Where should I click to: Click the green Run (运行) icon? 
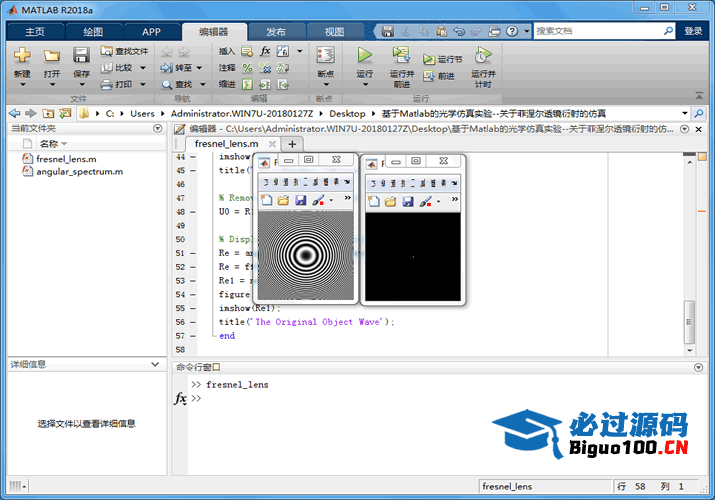pos(364,55)
